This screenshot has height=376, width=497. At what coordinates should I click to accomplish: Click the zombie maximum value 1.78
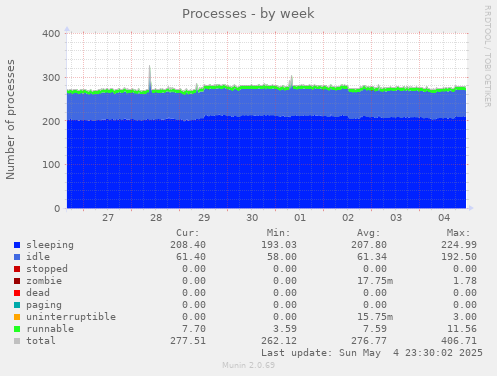(x=465, y=281)
